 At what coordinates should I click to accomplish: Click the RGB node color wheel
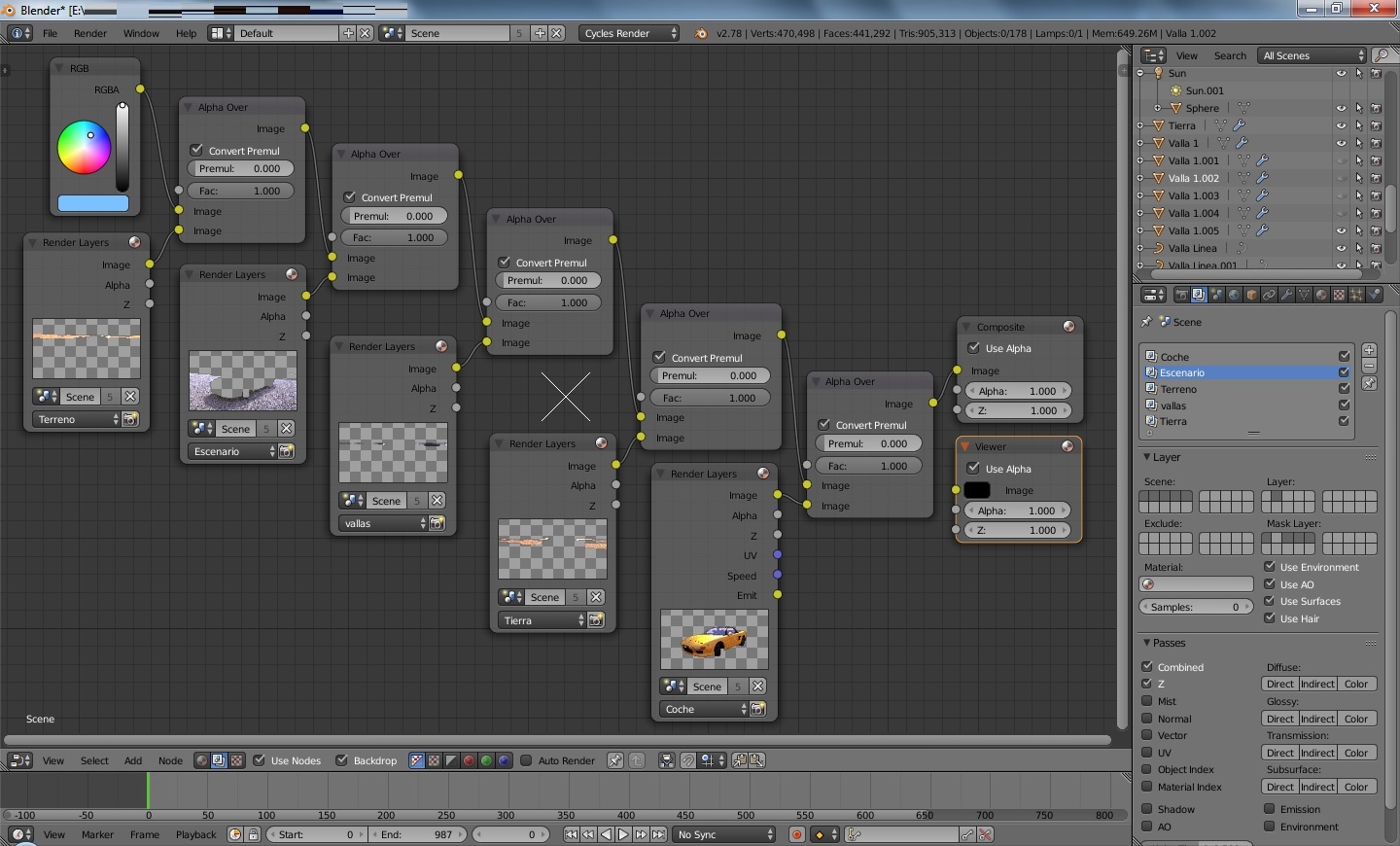click(x=84, y=147)
